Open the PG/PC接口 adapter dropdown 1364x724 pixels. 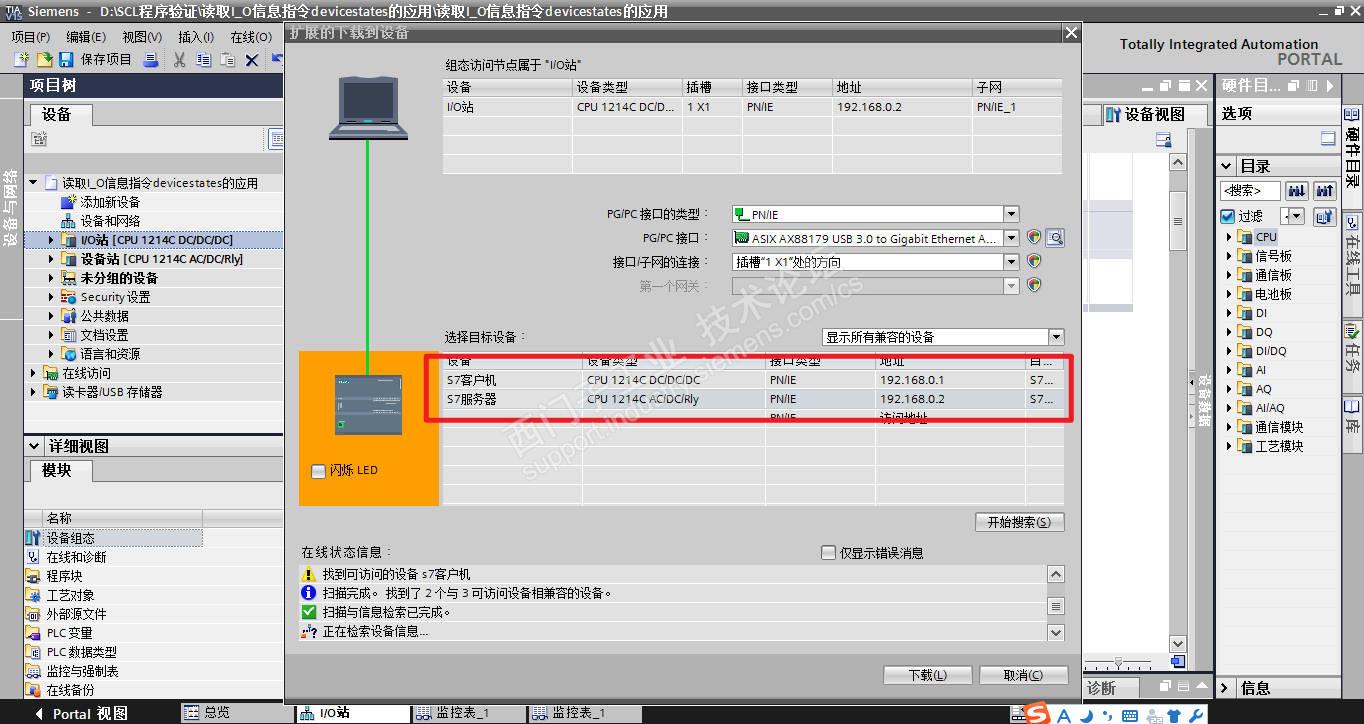(x=1011, y=238)
